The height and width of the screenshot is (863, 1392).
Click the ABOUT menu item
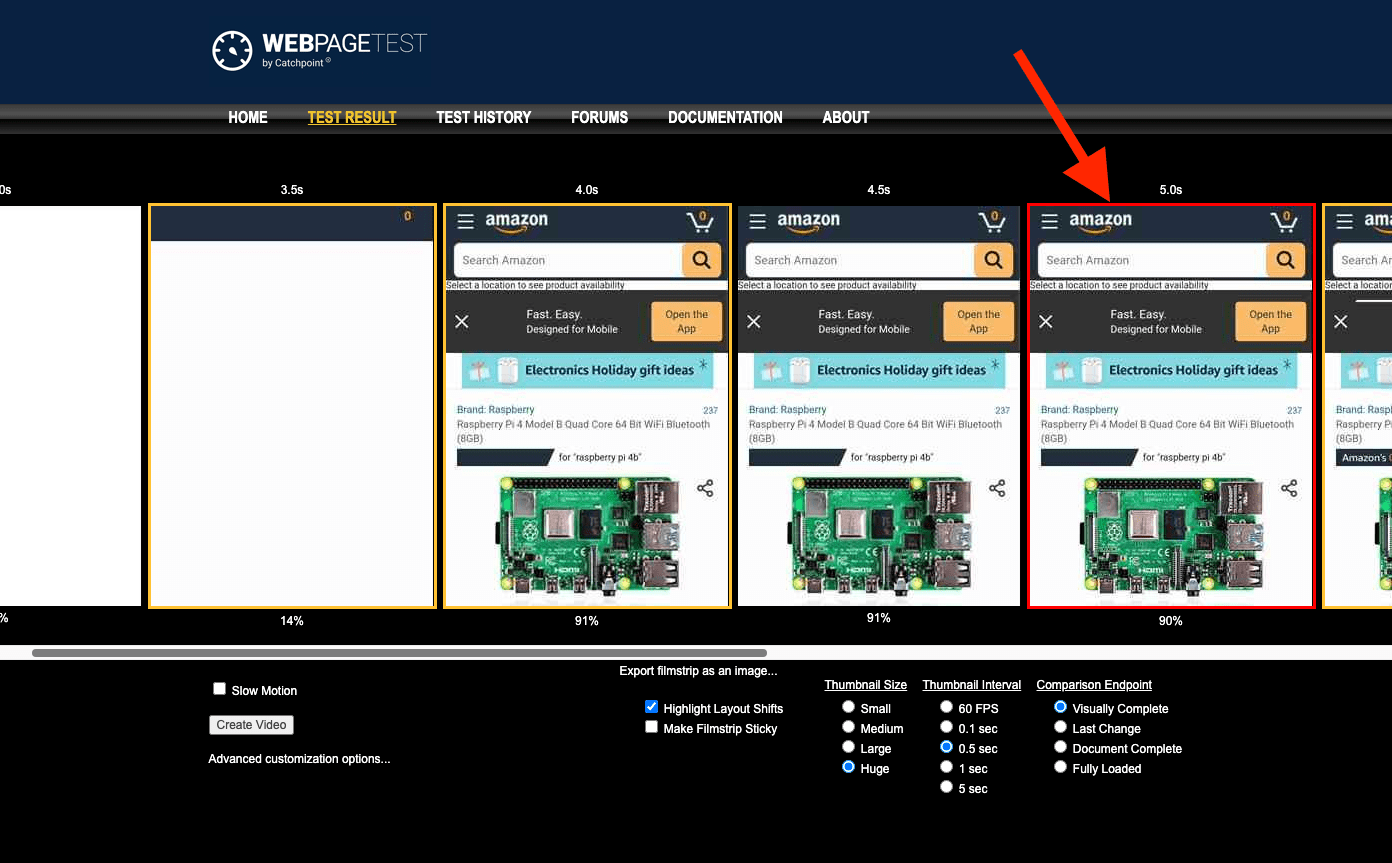[x=846, y=117]
